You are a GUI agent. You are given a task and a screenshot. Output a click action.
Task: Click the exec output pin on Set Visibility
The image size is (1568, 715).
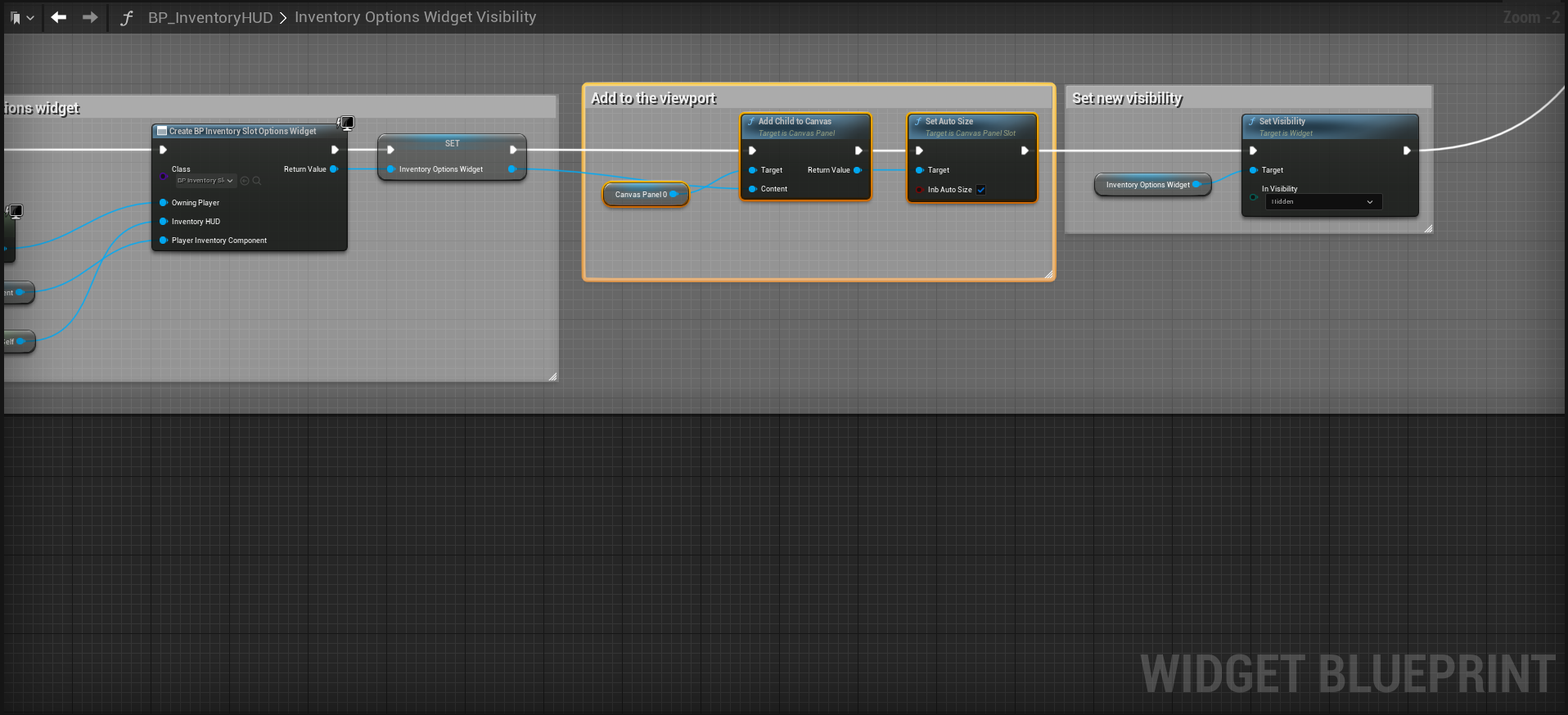[x=1407, y=151]
